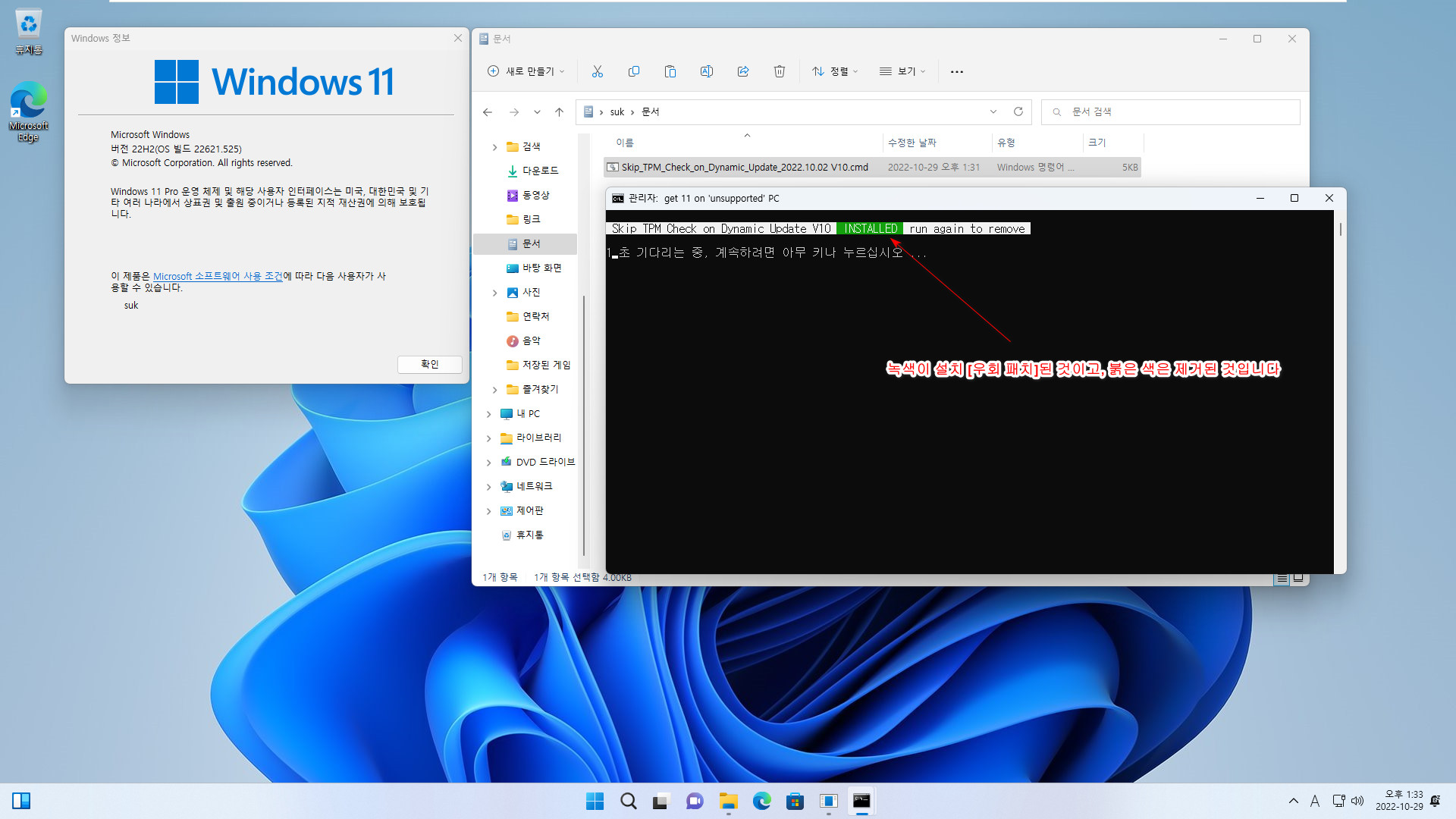Open the address bar history dropdown

tap(993, 111)
